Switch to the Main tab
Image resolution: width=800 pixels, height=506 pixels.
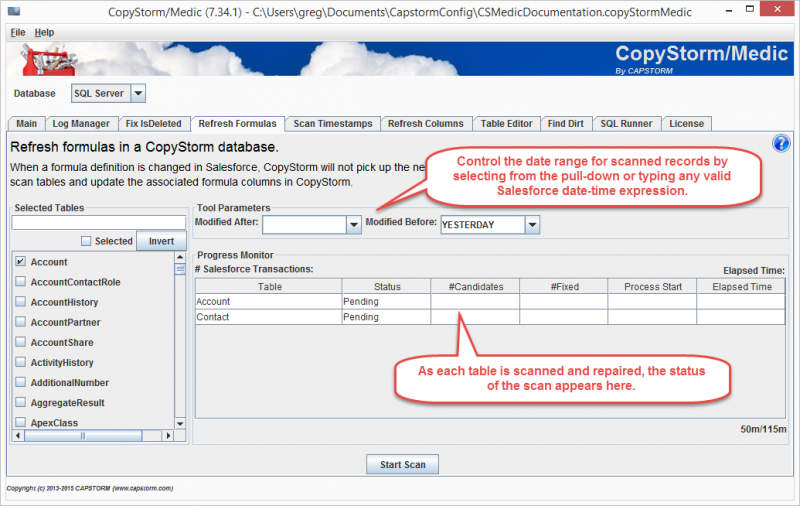[27, 123]
